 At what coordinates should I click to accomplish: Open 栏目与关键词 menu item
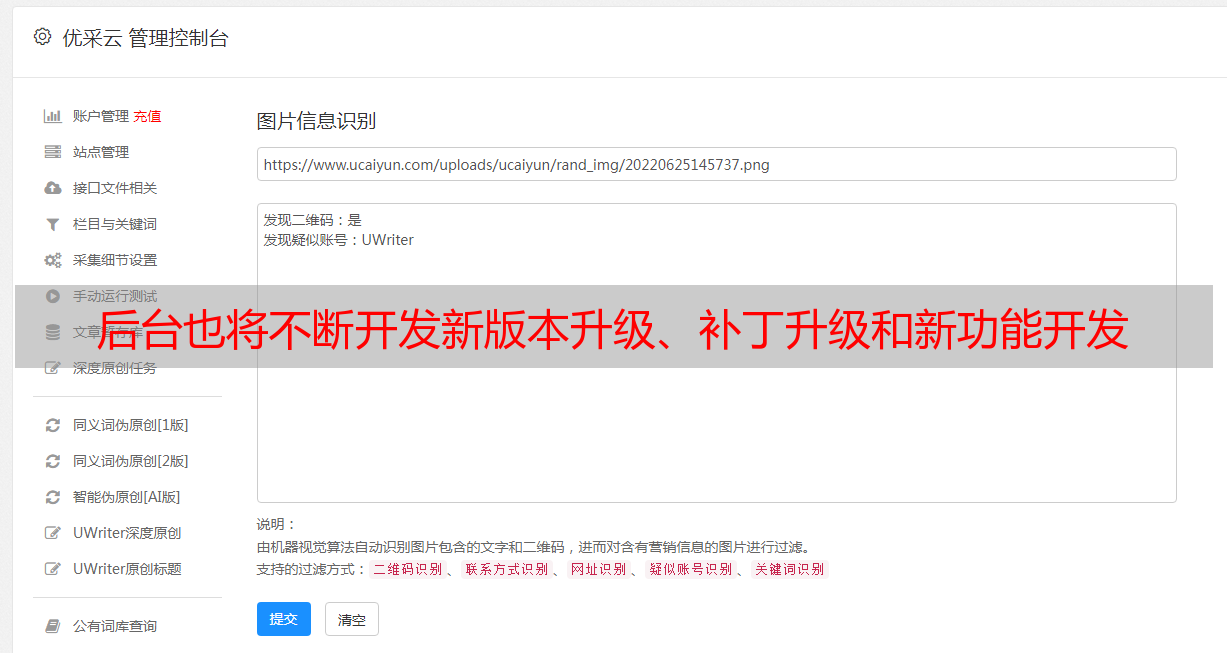115,224
